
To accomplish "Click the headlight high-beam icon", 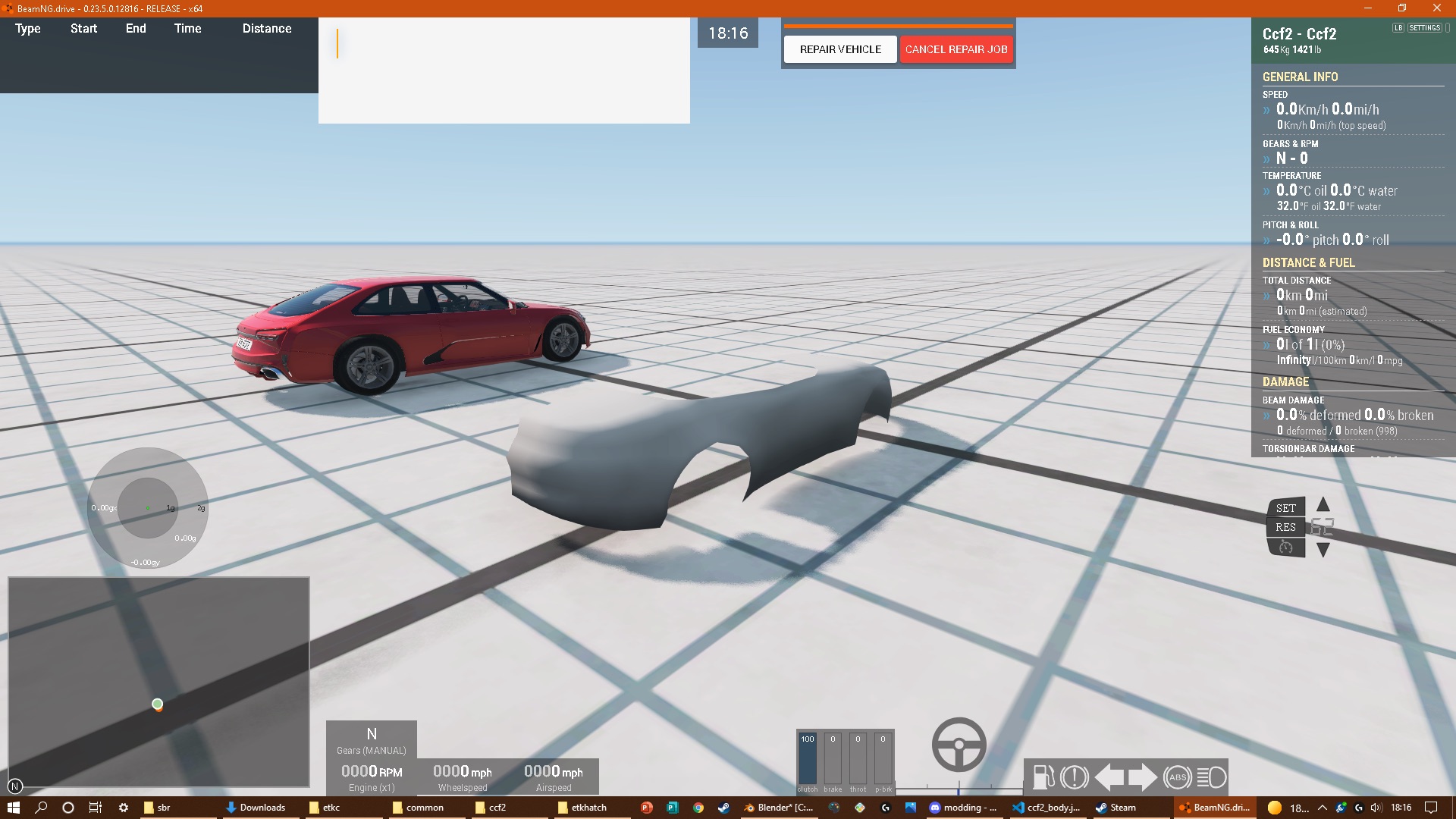I will point(1211,777).
